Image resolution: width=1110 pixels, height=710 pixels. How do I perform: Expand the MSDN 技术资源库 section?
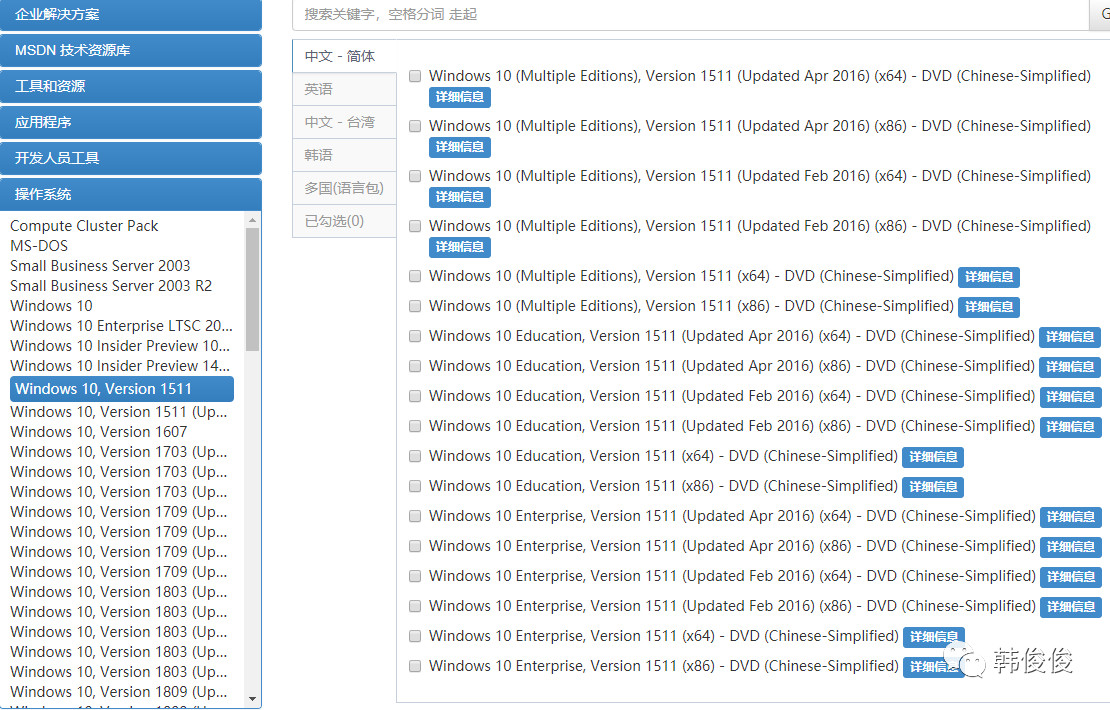(x=131, y=50)
